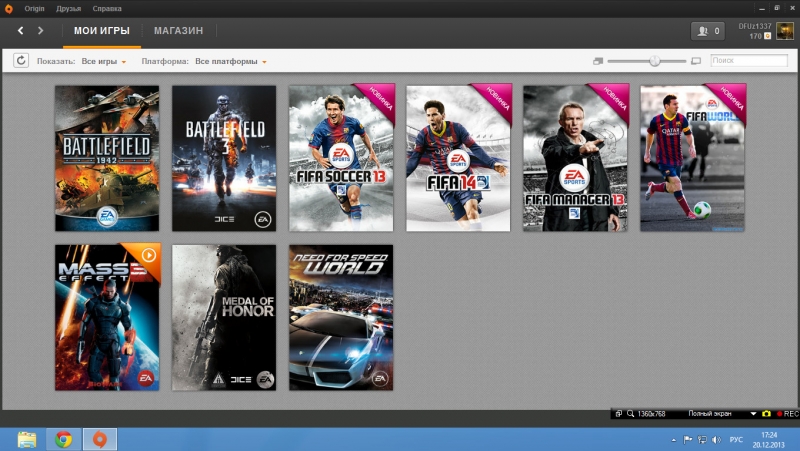Click the yellow camera screenshot icon
800x451 pixels.
pos(766,413)
